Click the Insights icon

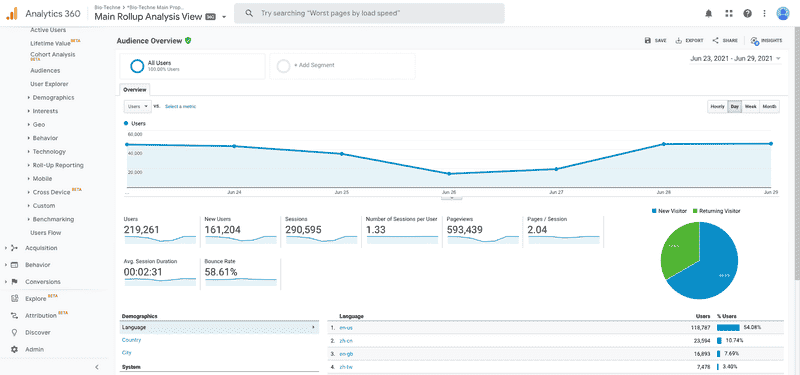[x=755, y=41]
